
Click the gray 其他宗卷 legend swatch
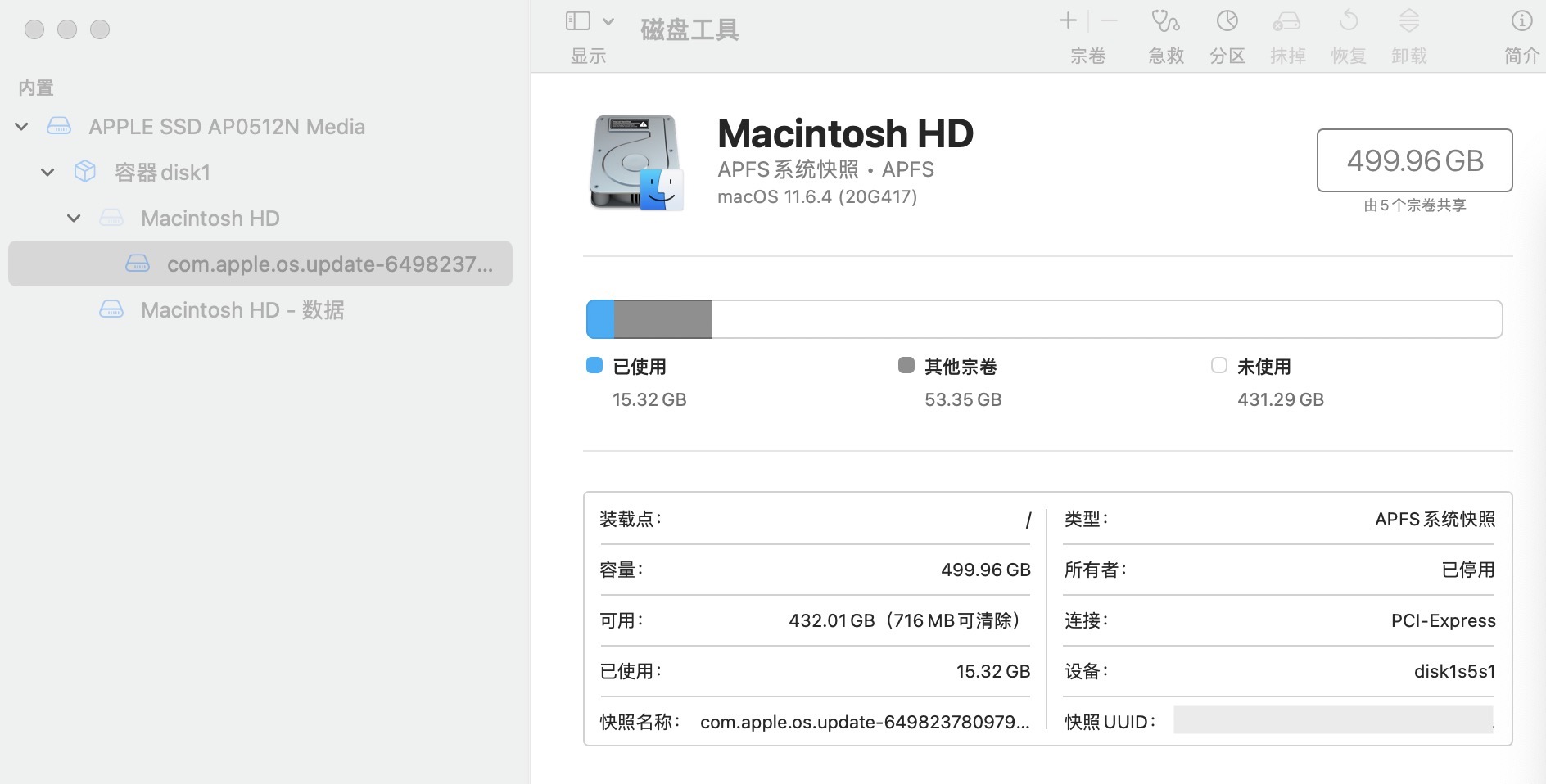[906, 366]
